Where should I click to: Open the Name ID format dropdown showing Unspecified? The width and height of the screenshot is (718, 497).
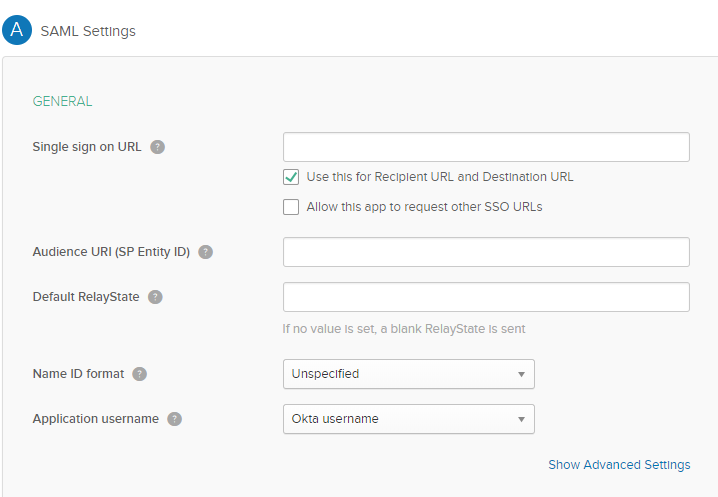pyautogui.click(x=409, y=374)
